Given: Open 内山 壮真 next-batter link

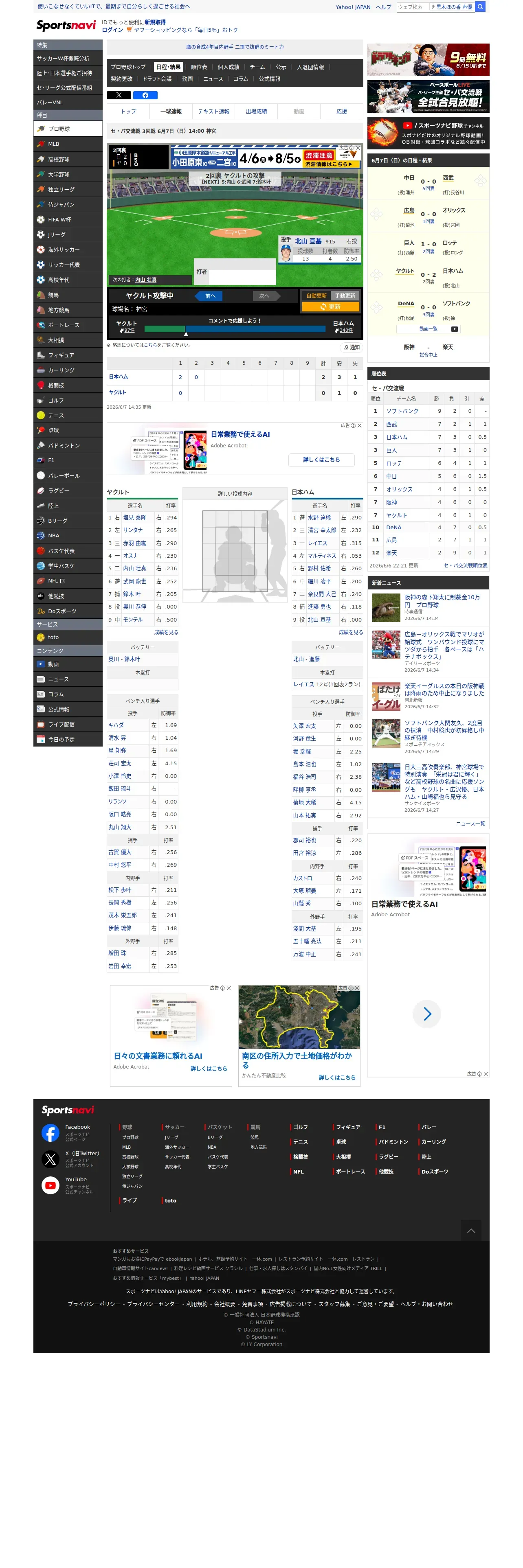Looking at the screenshot, I should point(145,280).
